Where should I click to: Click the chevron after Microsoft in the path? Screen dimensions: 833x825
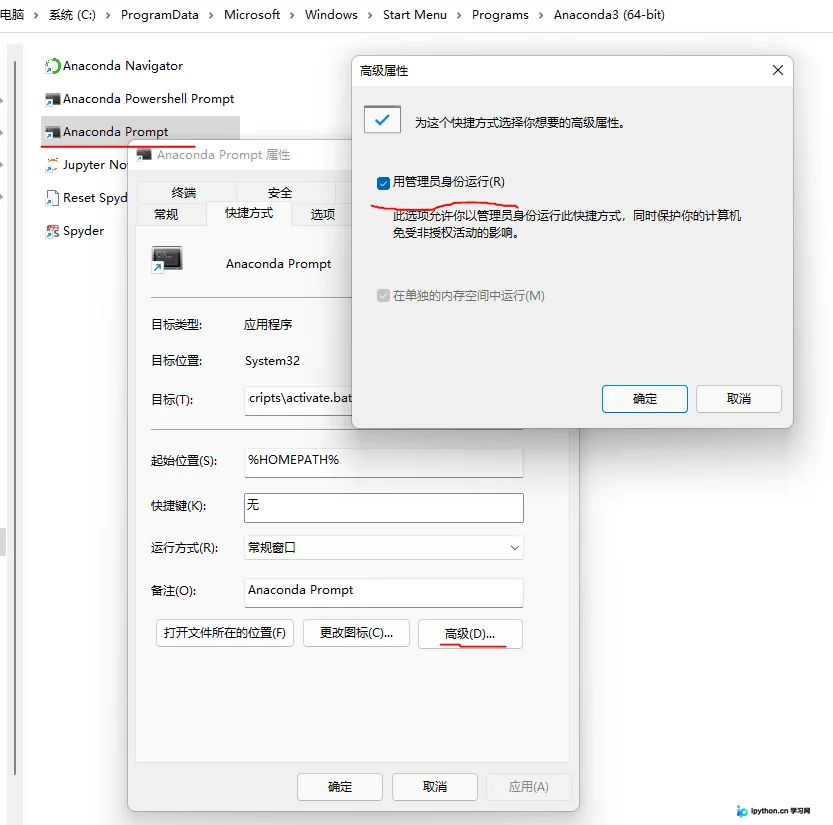[x=292, y=15]
